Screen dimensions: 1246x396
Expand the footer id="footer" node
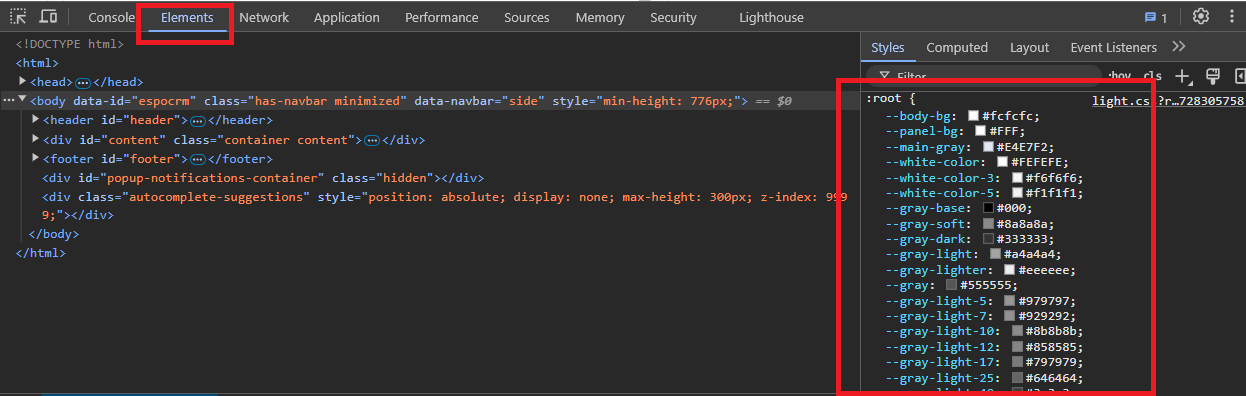tap(36, 159)
